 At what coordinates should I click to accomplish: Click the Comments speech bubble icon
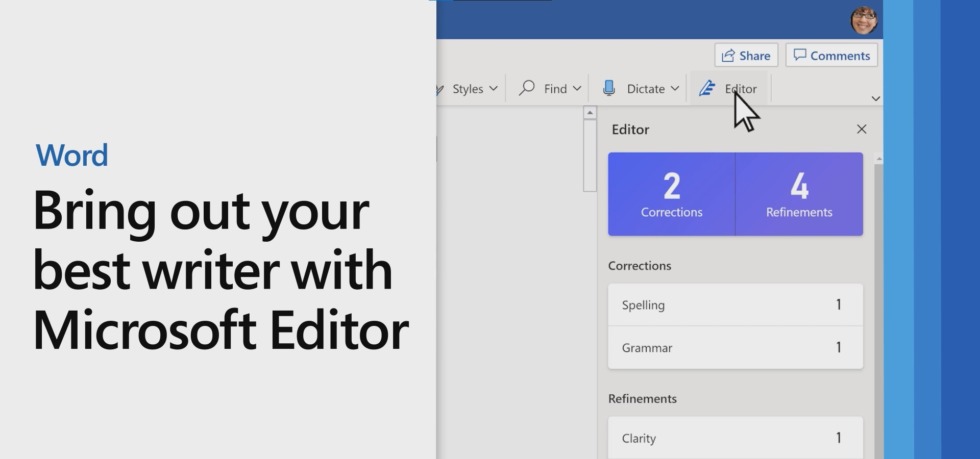pos(799,55)
